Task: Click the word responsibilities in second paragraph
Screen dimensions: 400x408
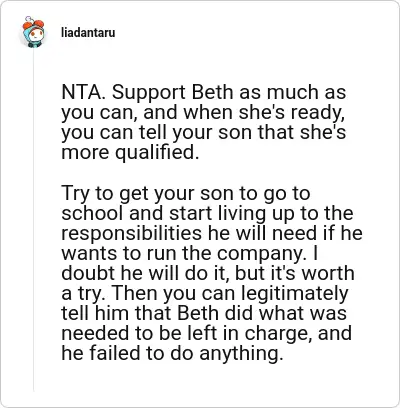Action: pos(131,233)
